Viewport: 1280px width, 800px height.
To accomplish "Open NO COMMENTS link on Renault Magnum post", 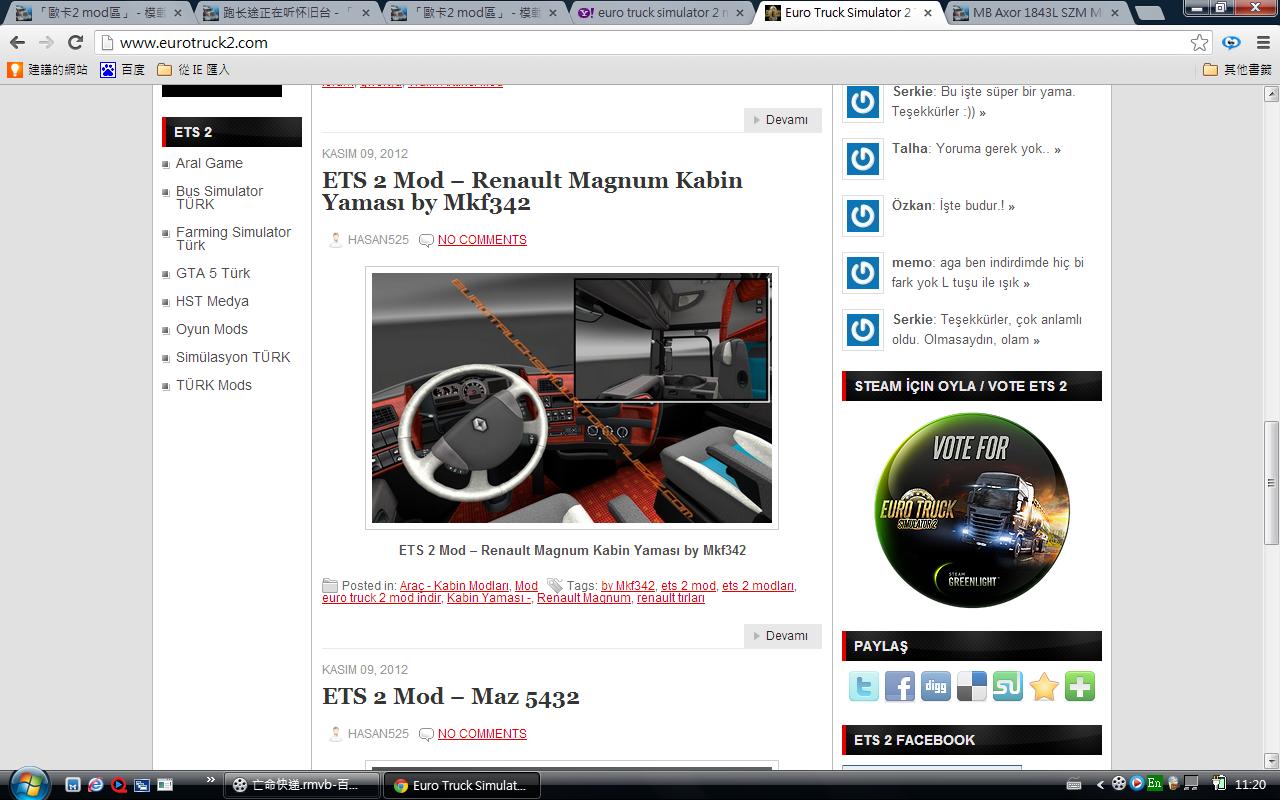I will click(x=482, y=240).
